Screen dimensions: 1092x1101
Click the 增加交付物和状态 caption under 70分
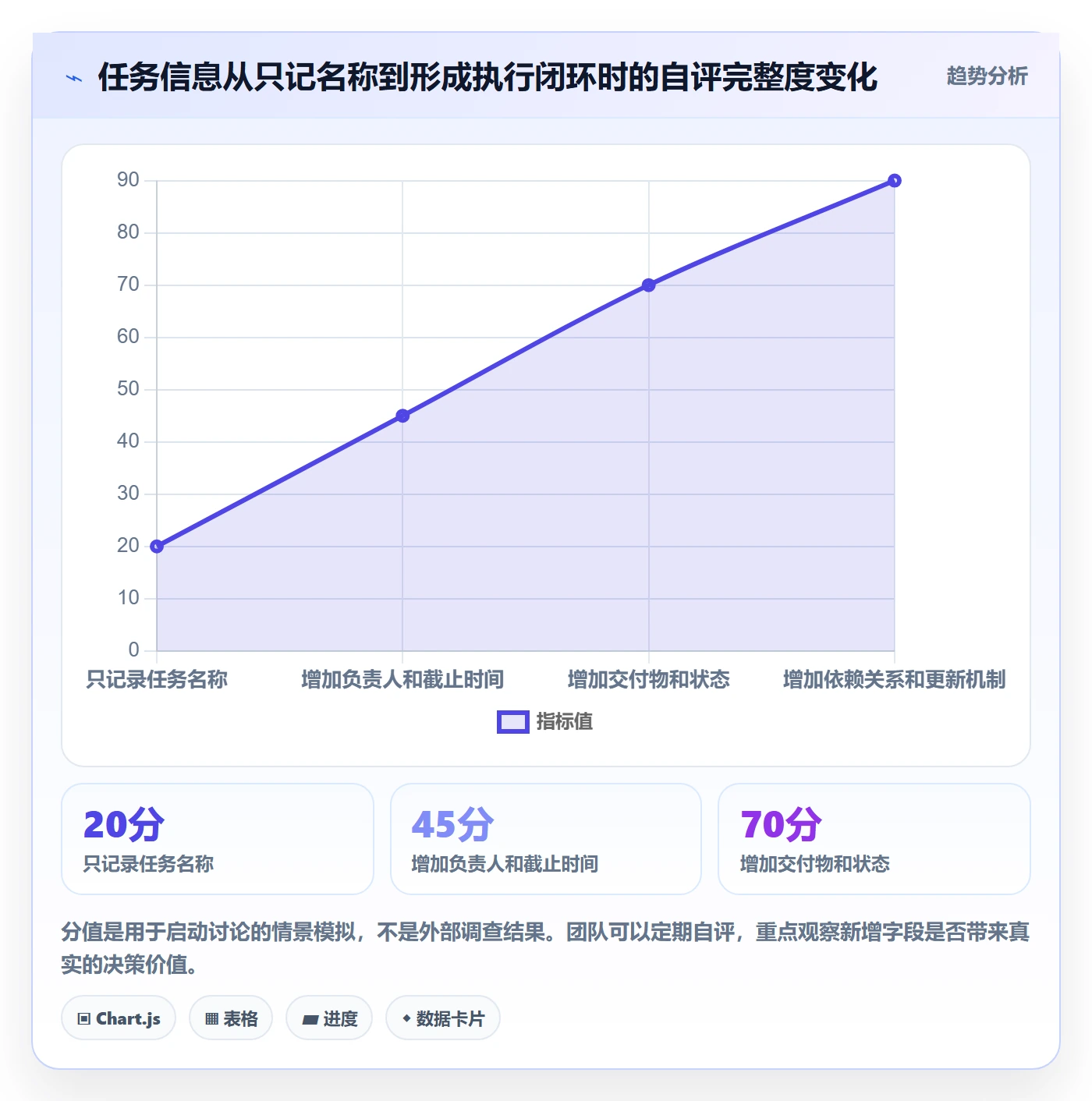click(x=815, y=864)
